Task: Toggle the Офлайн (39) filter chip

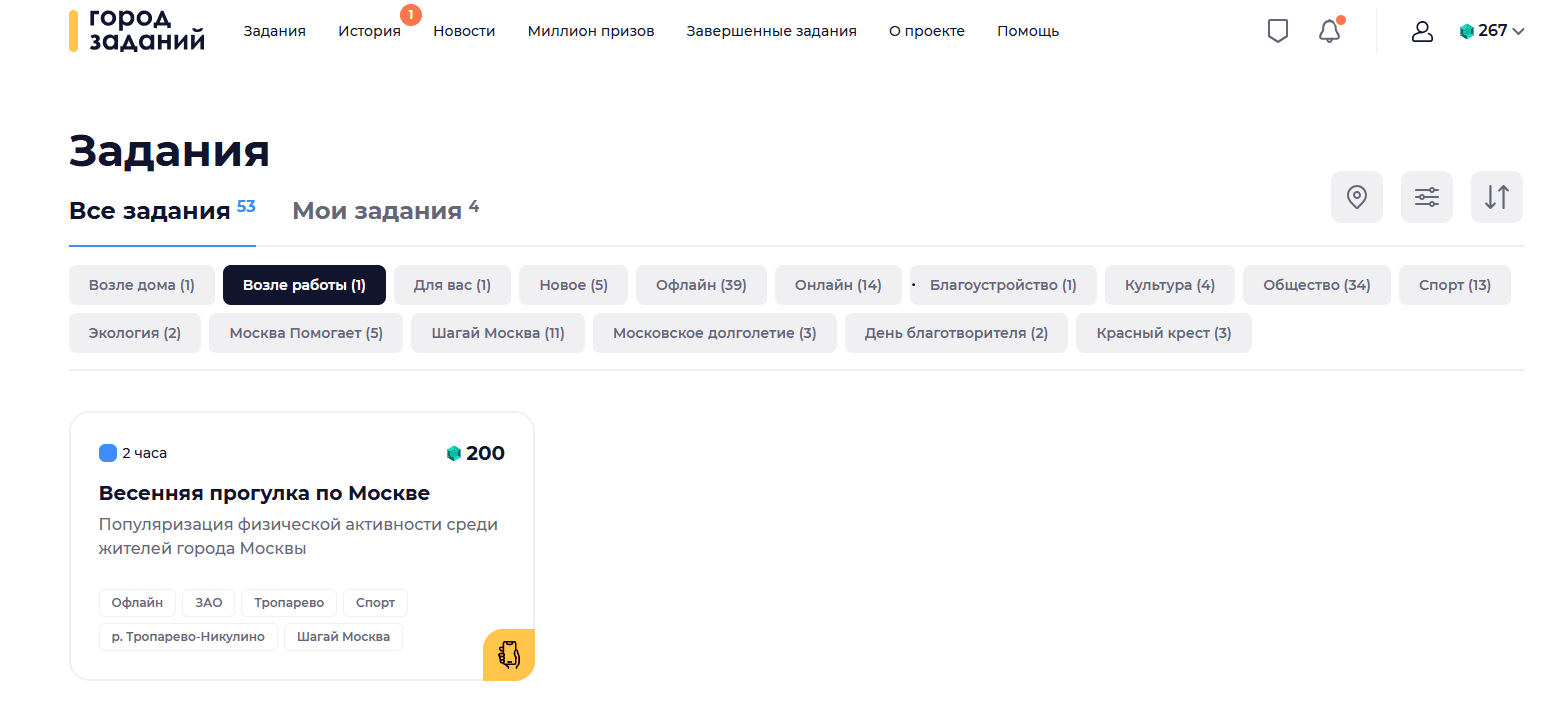Action: pyautogui.click(x=701, y=285)
